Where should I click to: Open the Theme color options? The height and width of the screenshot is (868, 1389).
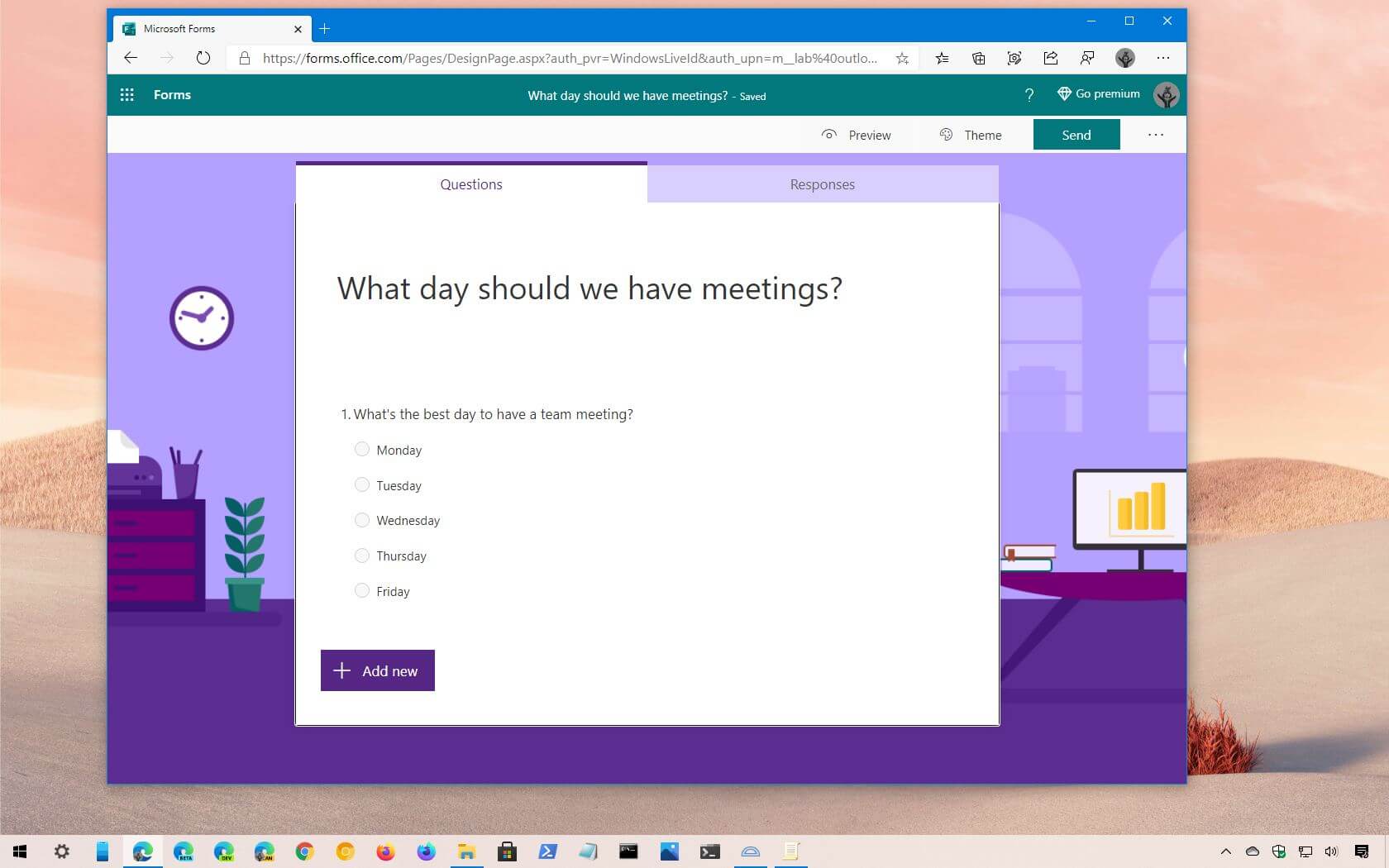(971, 134)
